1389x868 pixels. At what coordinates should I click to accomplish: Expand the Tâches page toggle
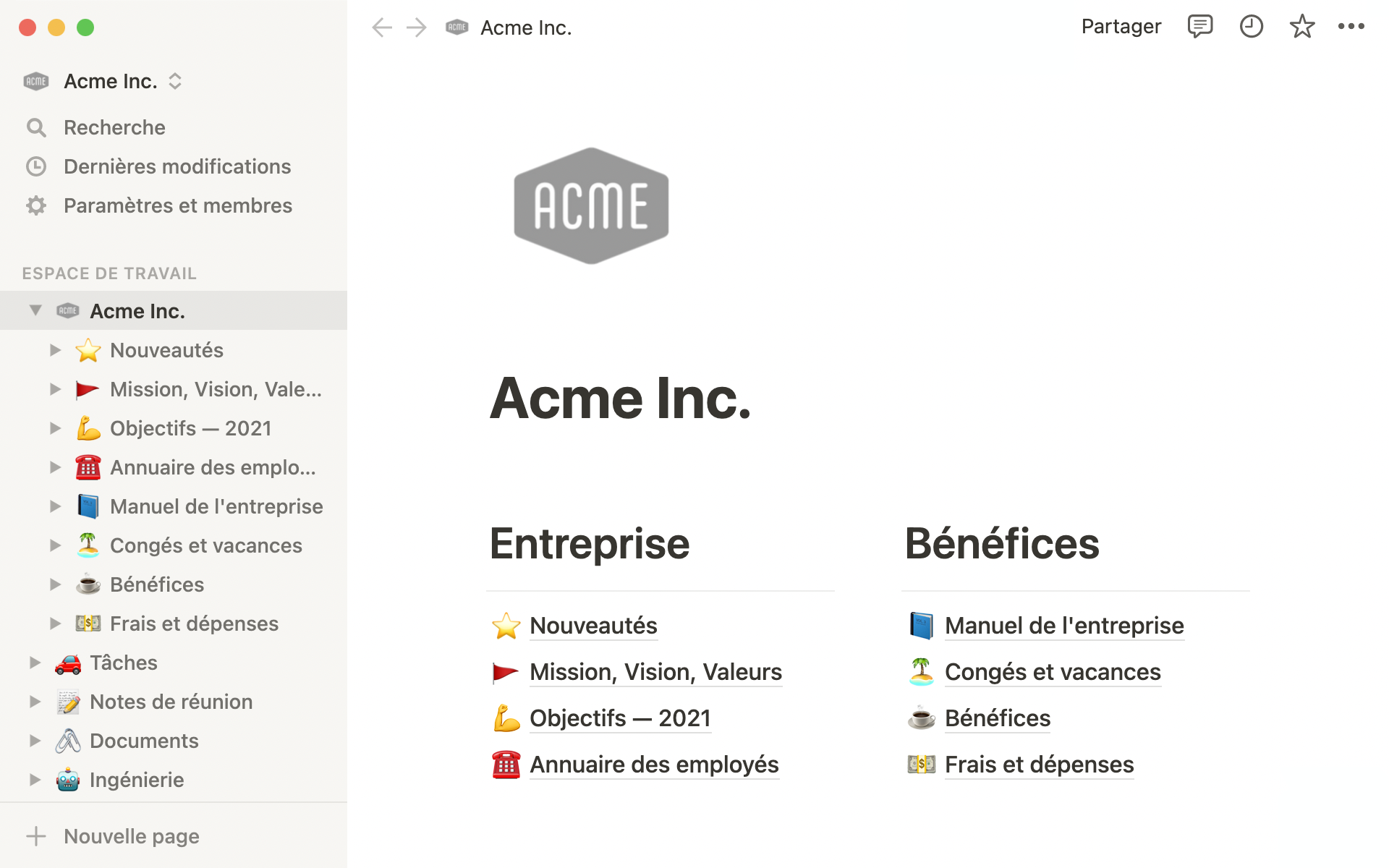click(x=35, y=663)
